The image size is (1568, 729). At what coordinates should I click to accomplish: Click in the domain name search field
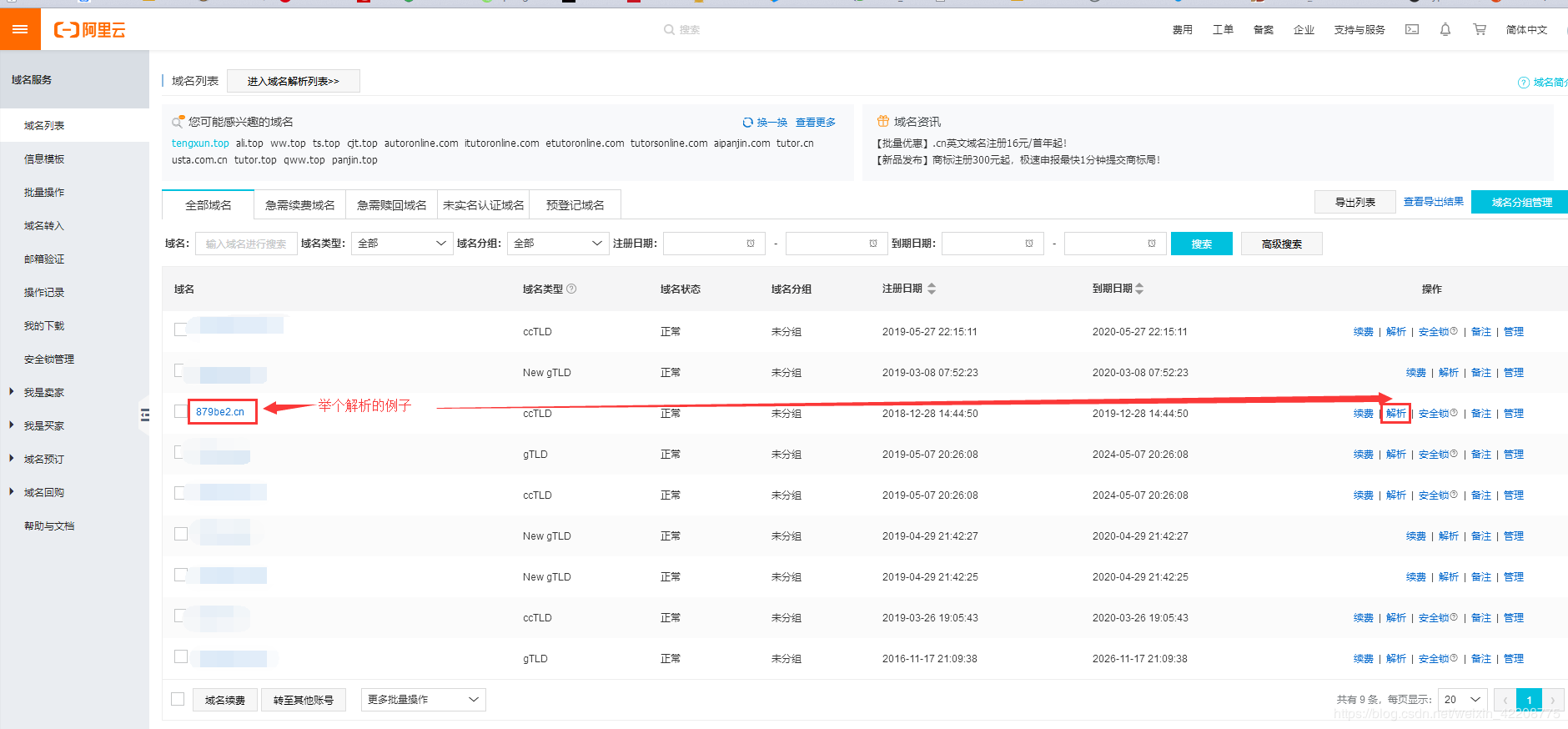pos(246,244)
